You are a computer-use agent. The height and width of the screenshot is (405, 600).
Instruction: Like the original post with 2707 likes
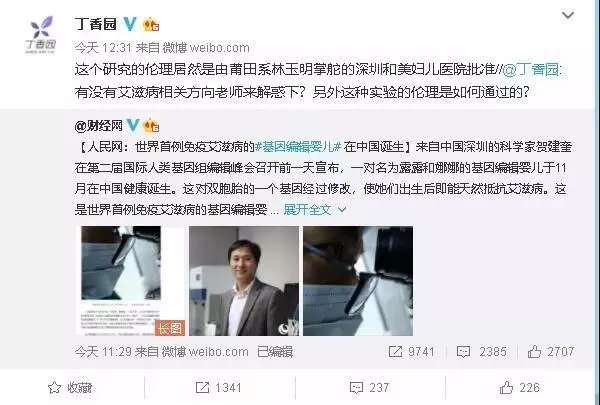(551, 351)
